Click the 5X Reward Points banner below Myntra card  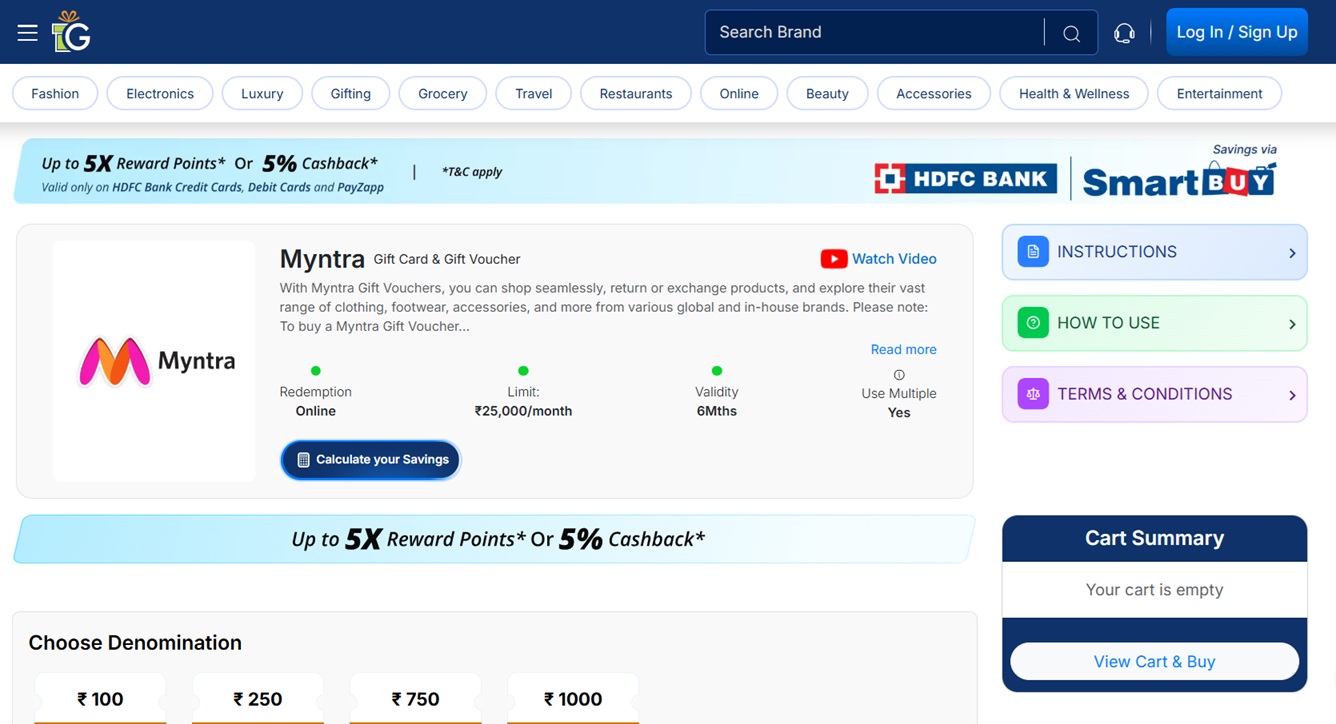[x=495, y=539]
